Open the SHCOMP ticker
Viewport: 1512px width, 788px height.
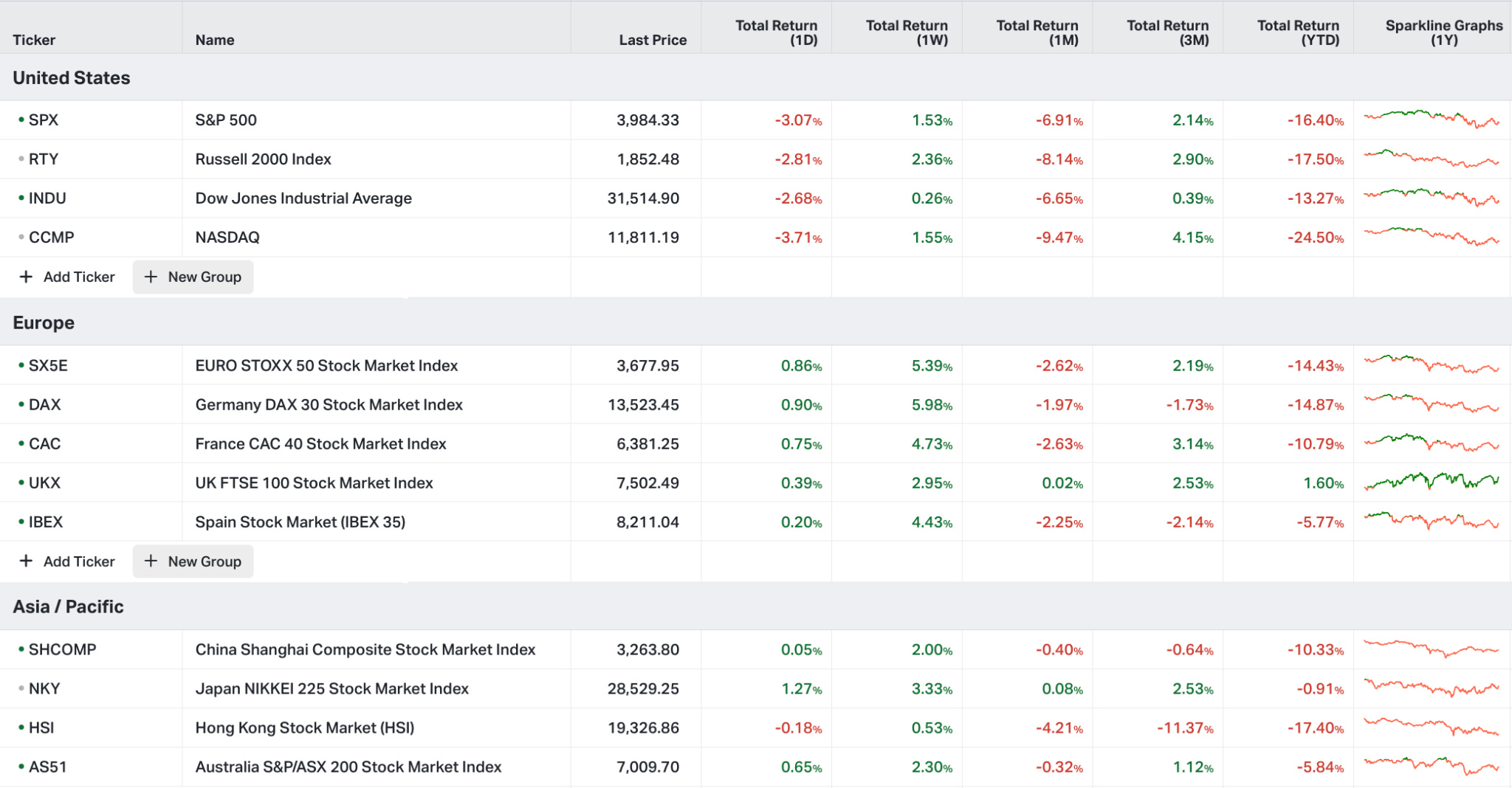[x=62, y=649]
